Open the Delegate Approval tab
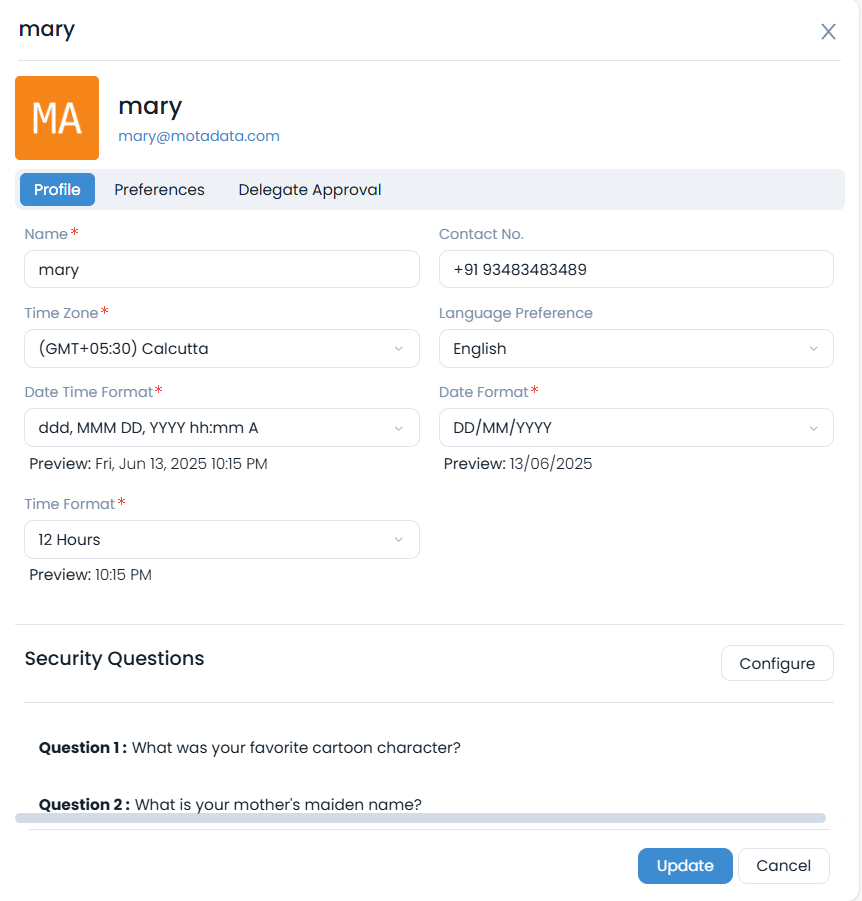862x901 pixels. (310, 189)
